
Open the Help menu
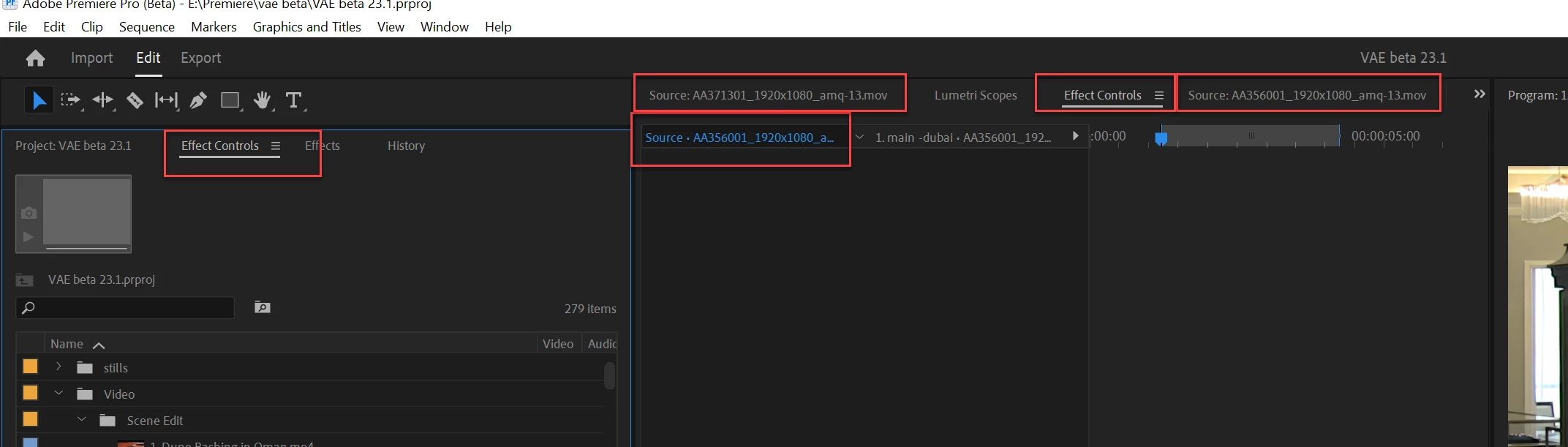tap(498, 27)
